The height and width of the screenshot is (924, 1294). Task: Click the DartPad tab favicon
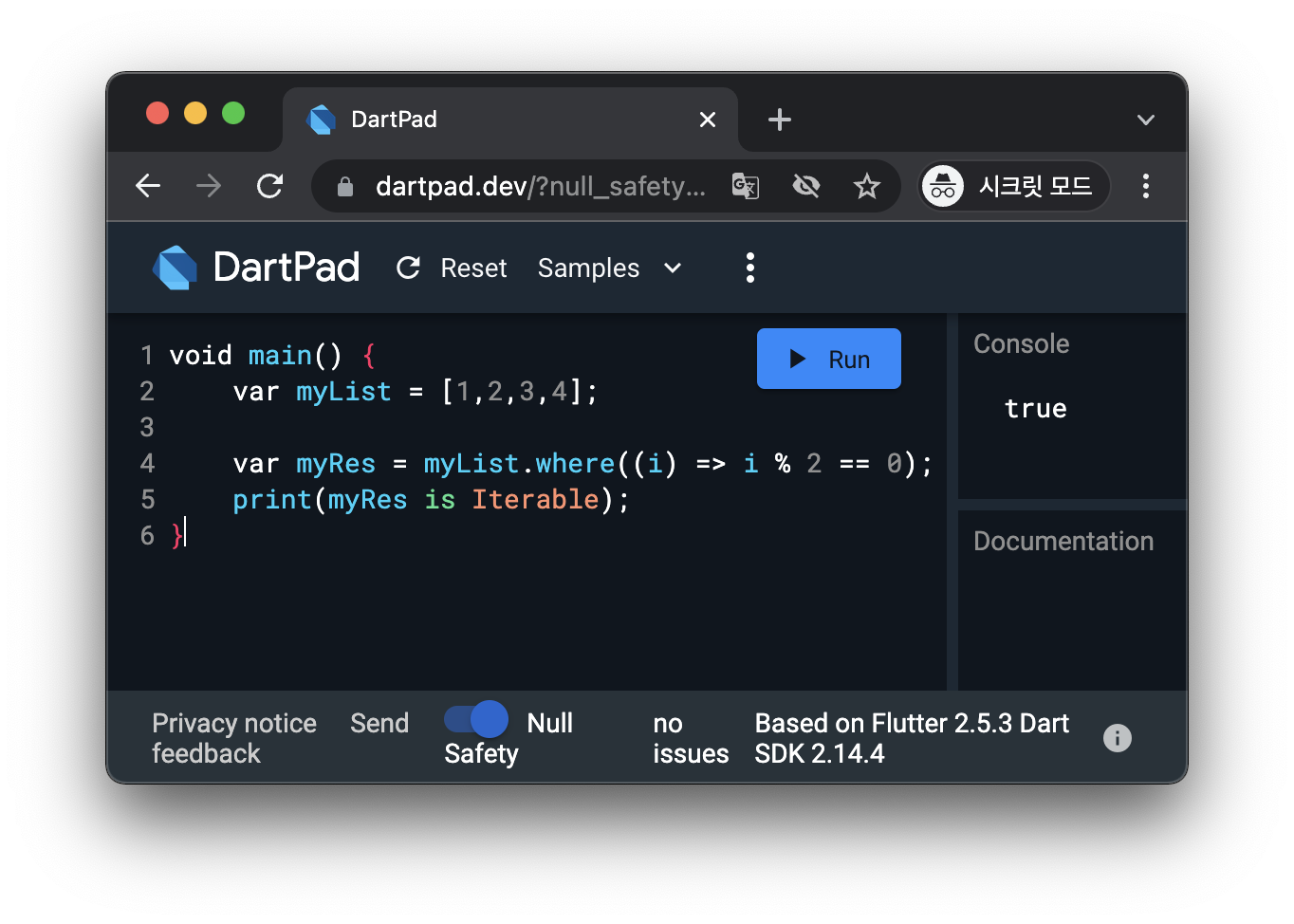pyautogui.click(x=323, y=120)
